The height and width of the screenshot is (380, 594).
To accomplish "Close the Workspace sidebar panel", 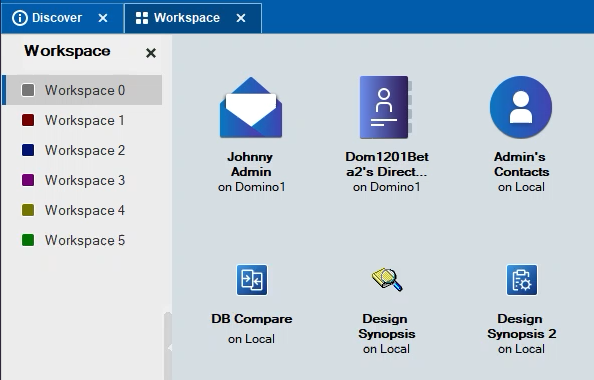I will pos(151,53).
